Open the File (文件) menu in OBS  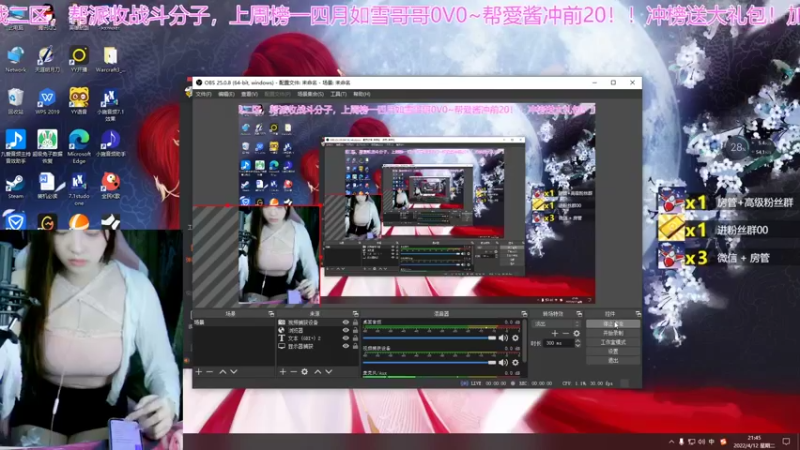coord(204,94)
